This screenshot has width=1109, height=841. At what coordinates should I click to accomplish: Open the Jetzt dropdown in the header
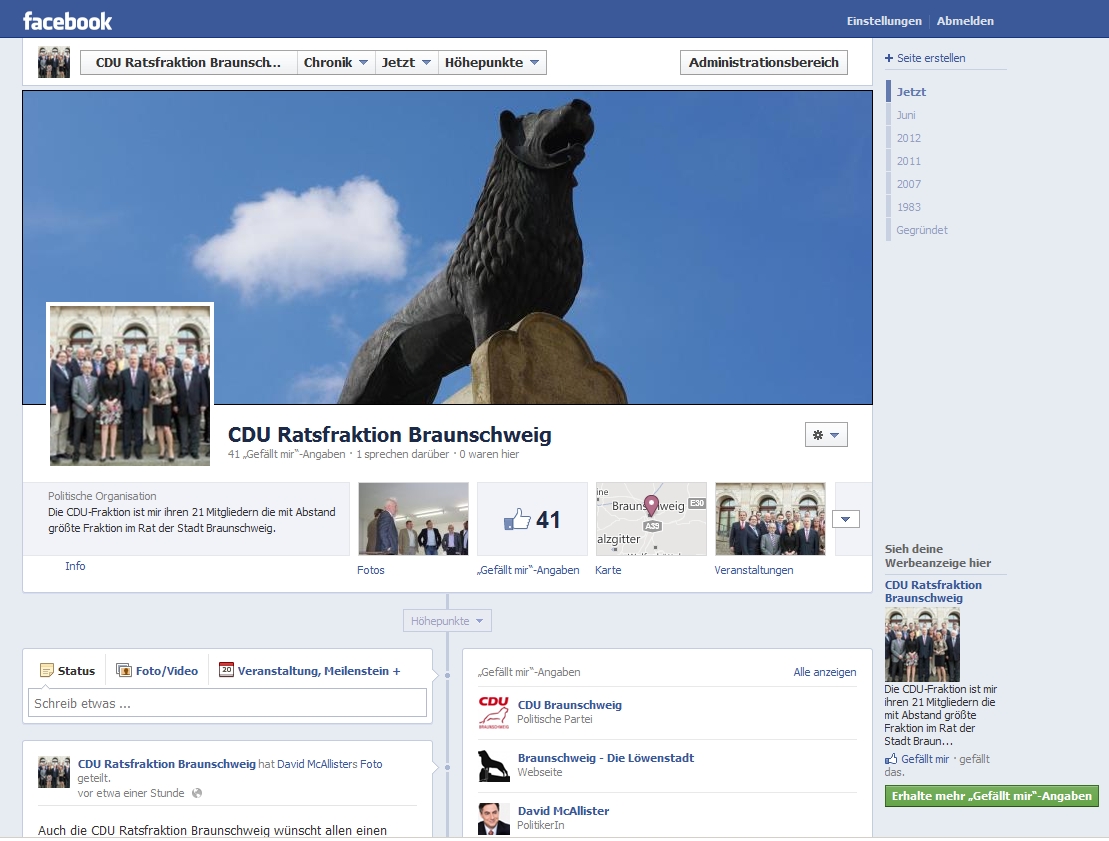tap(406, 62)
